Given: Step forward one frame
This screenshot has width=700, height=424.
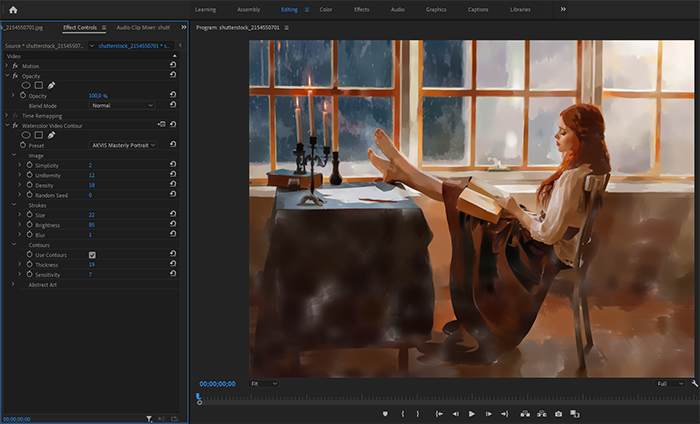Looking at the screenshot, I should (488, 414).
